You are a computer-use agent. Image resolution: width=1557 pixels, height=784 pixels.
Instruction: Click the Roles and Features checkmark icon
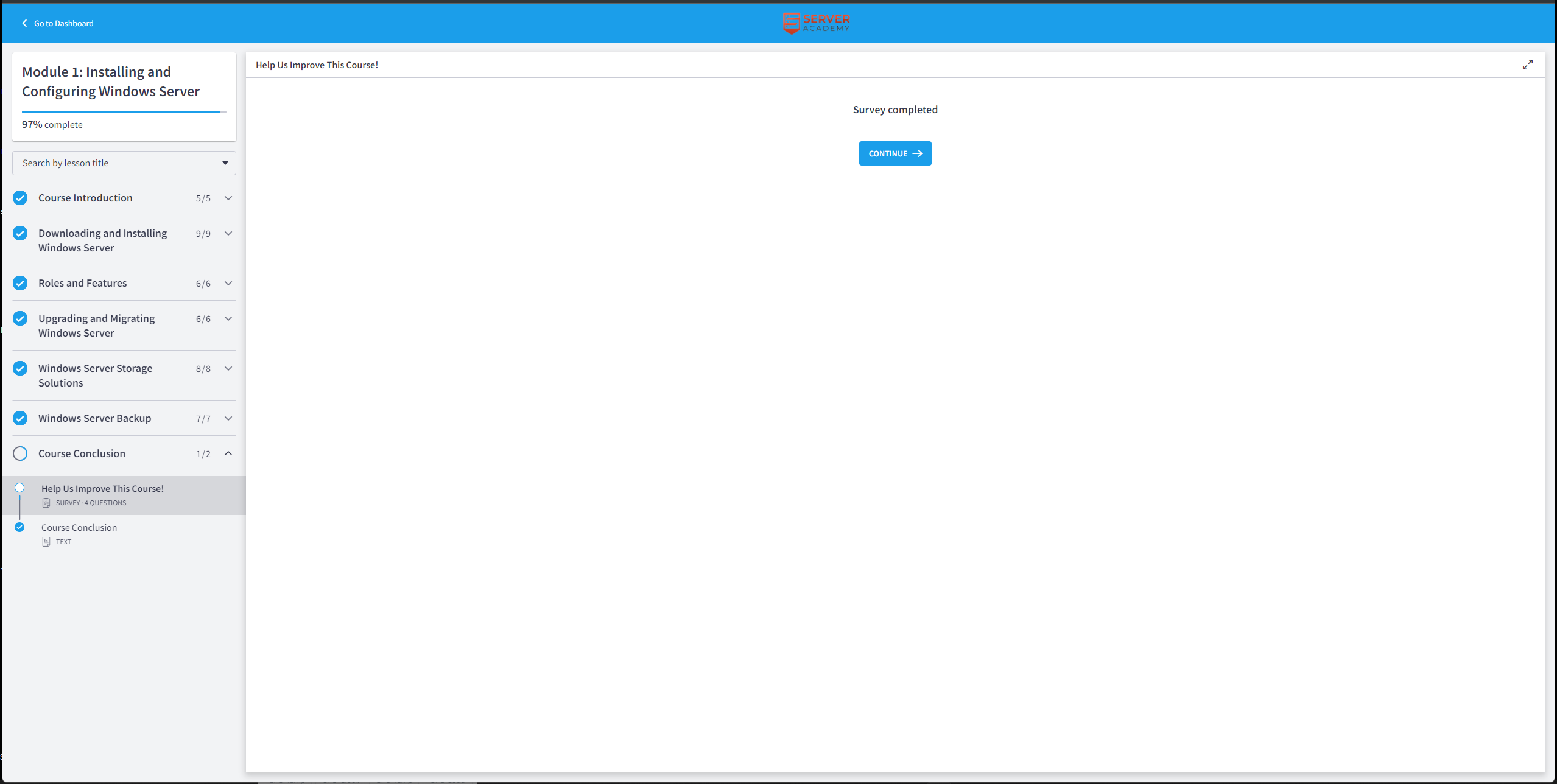tap(20, 283)
